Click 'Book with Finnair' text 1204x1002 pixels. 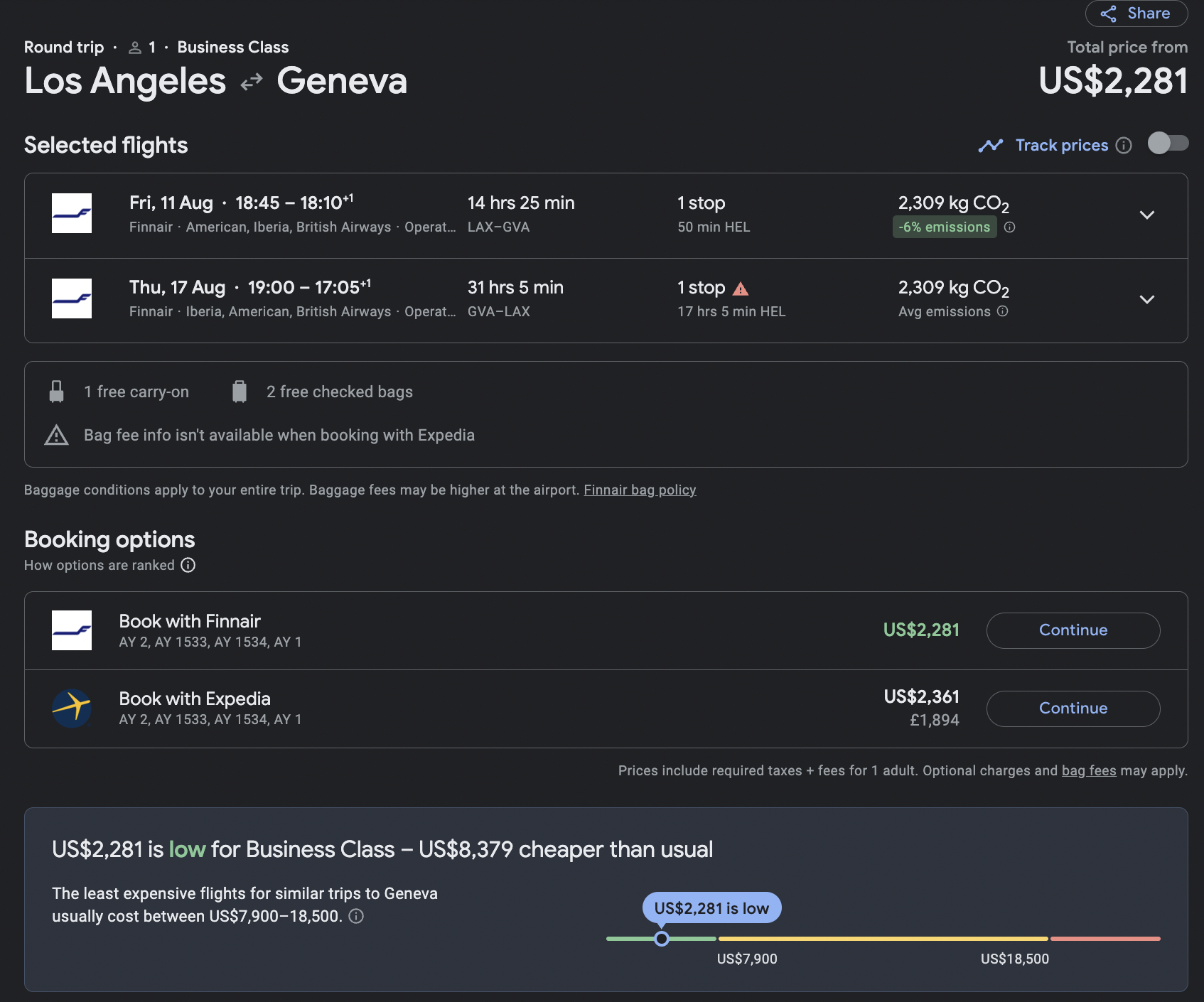pos(190,621)
